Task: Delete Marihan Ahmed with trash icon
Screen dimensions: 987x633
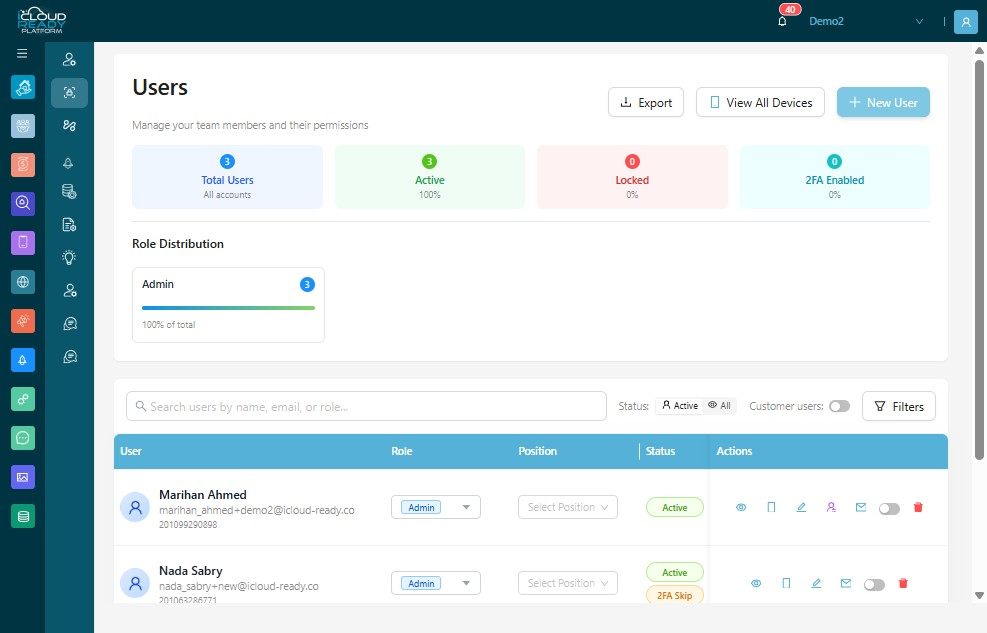Action: point(918,507)
